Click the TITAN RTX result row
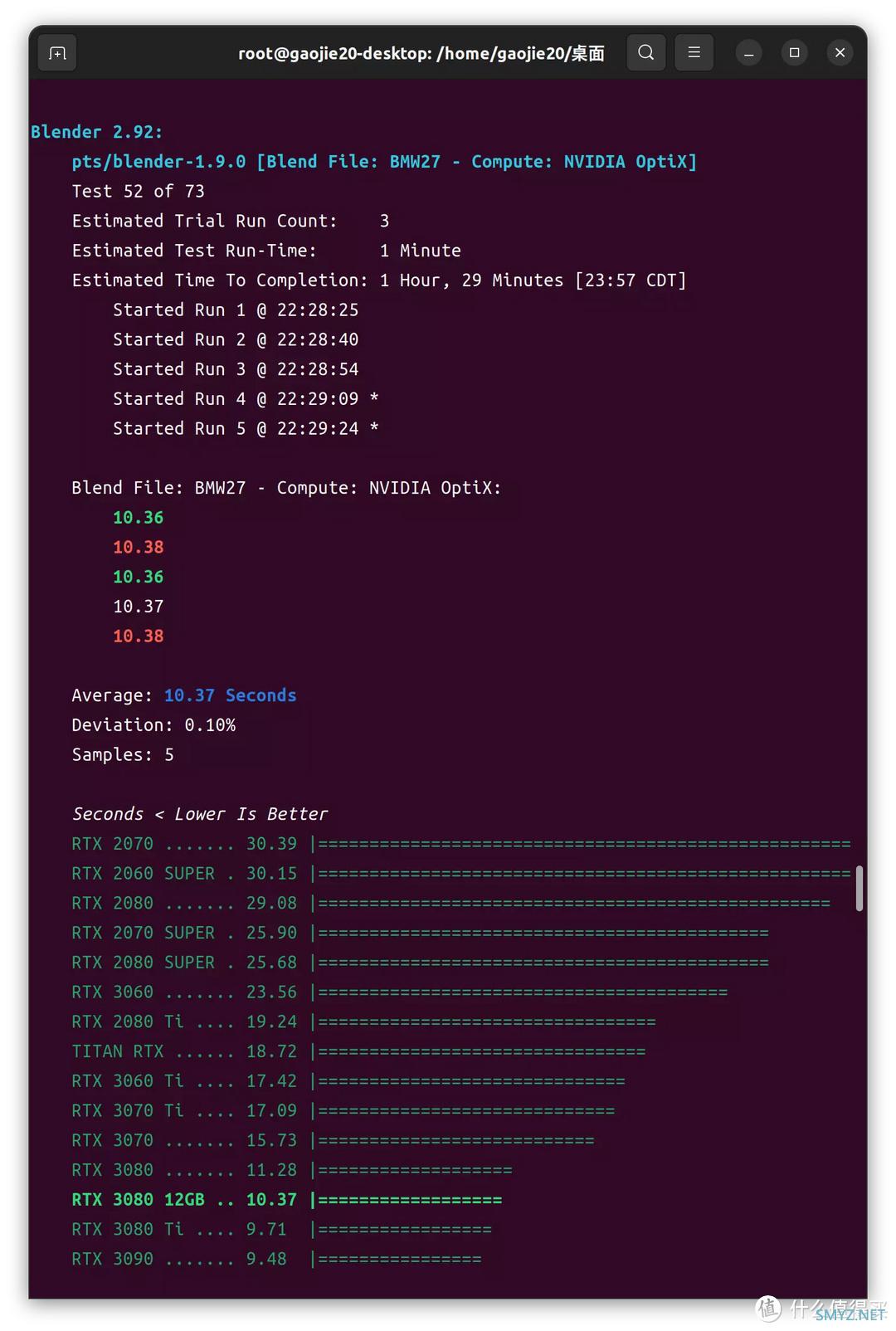 (358, 1051)
